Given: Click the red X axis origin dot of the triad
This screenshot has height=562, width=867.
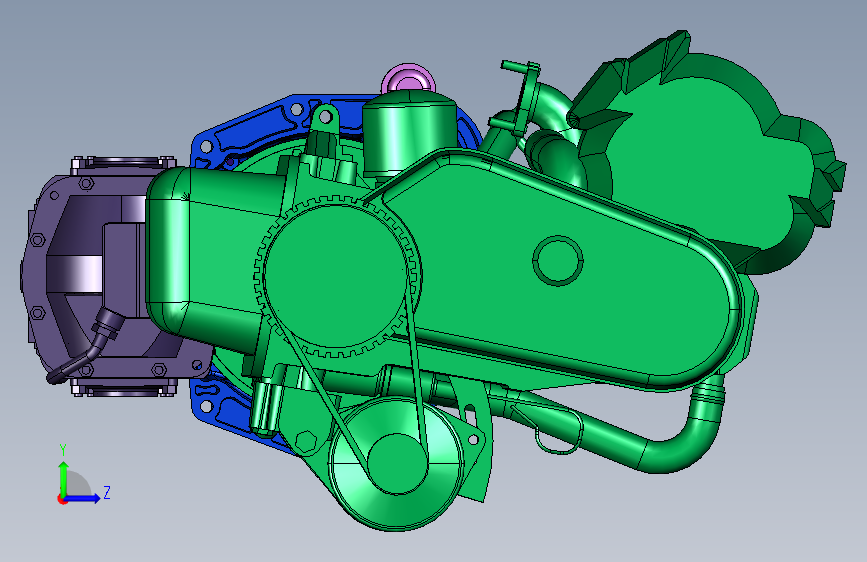Looking at the screenshot, I should point(61,499).
